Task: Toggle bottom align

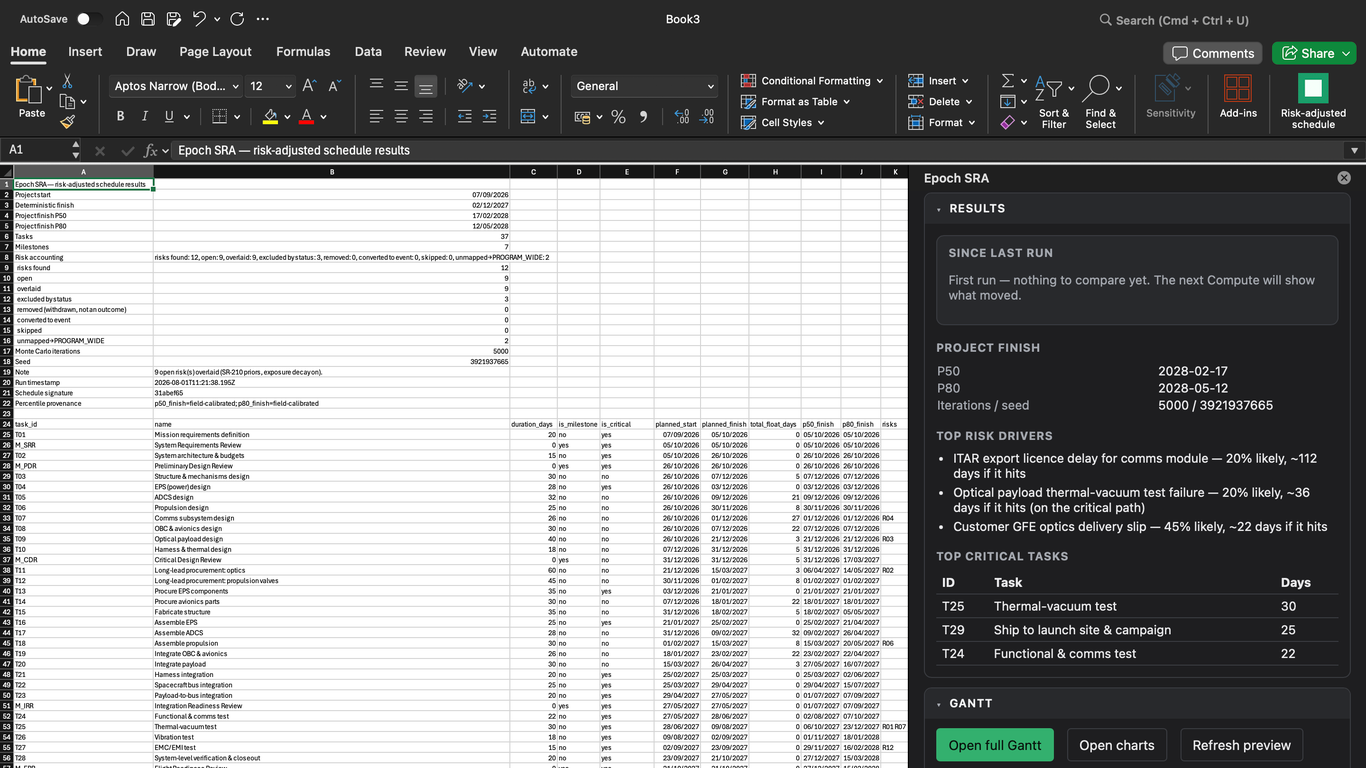Action: [426, 87]
